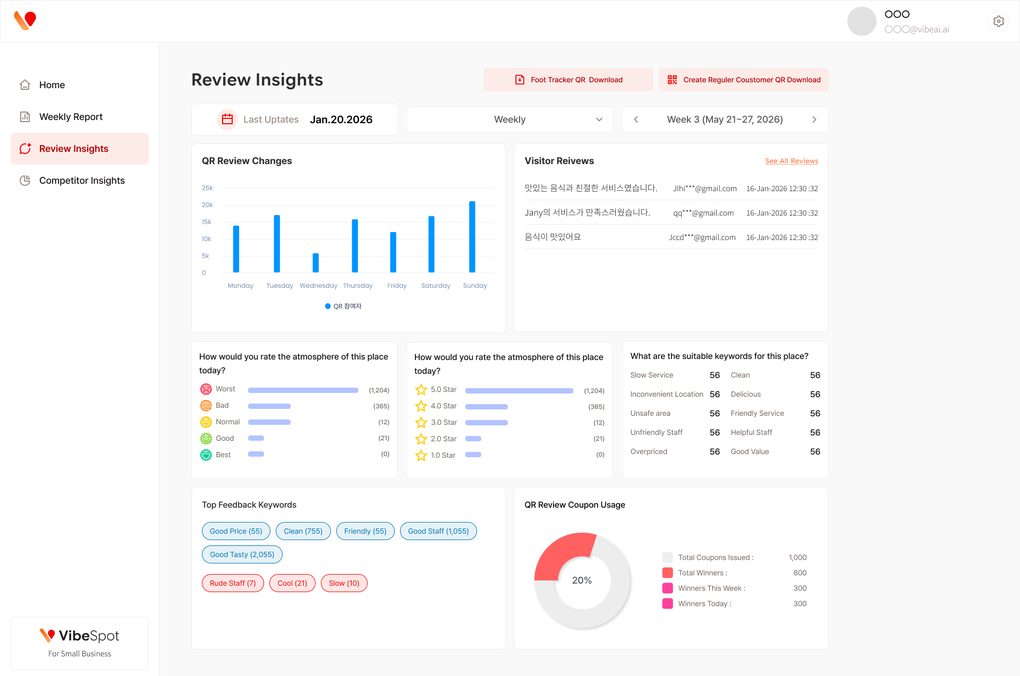Click the Friendly (55) keyword tag

365,531
